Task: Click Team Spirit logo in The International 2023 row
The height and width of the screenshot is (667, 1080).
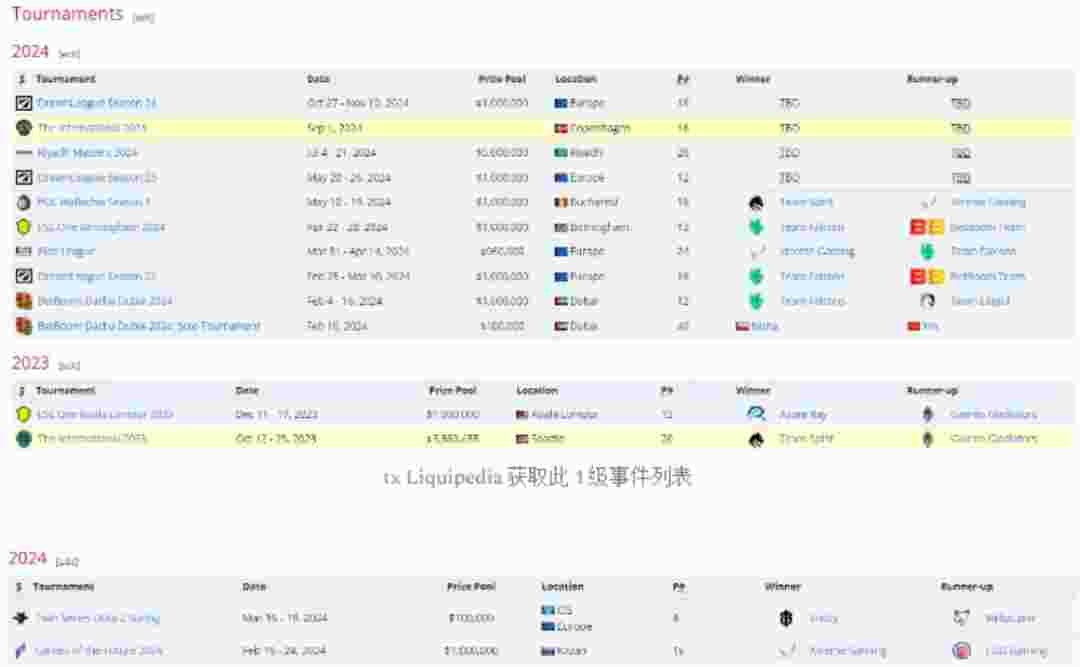Action: (756, 439)
